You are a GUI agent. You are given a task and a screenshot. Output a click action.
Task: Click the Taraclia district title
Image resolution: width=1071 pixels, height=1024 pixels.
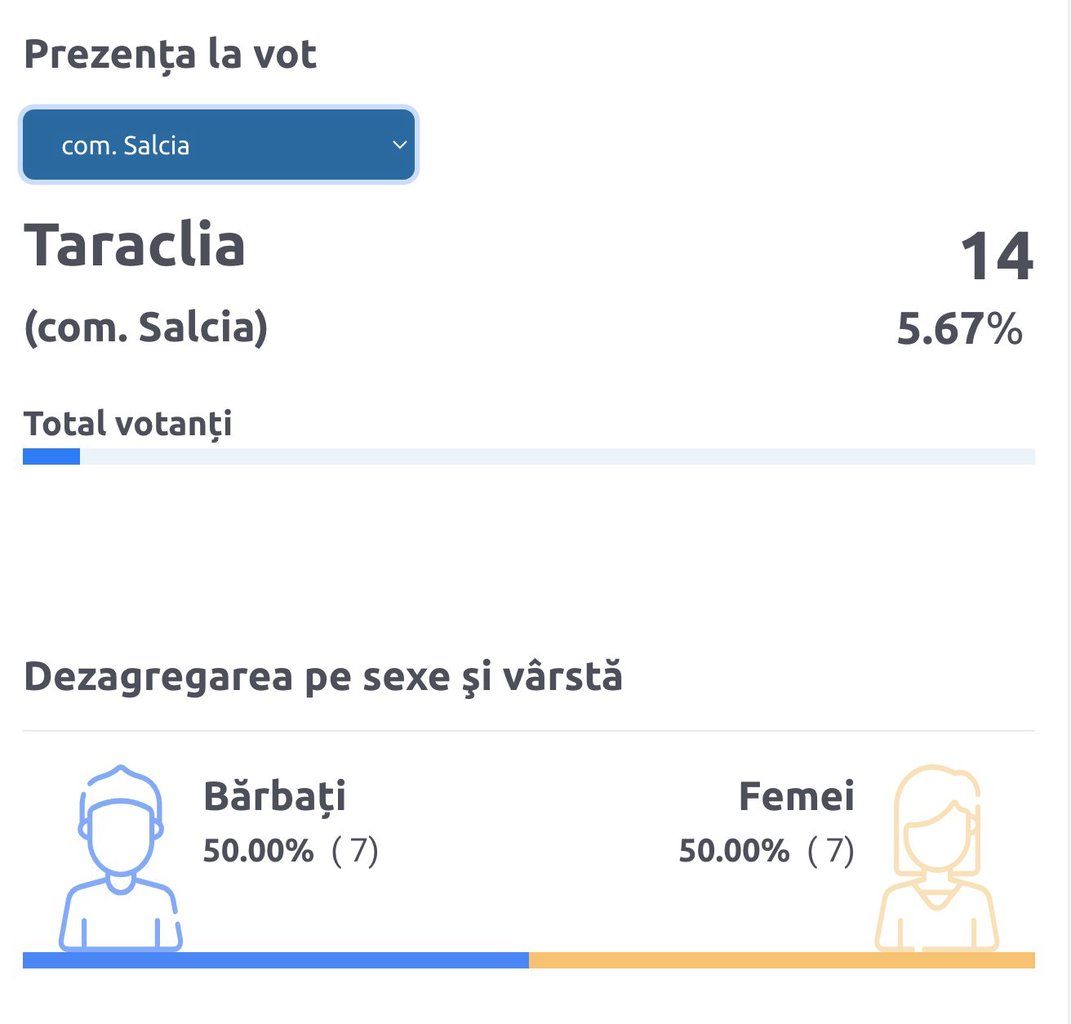coord(135,246)
